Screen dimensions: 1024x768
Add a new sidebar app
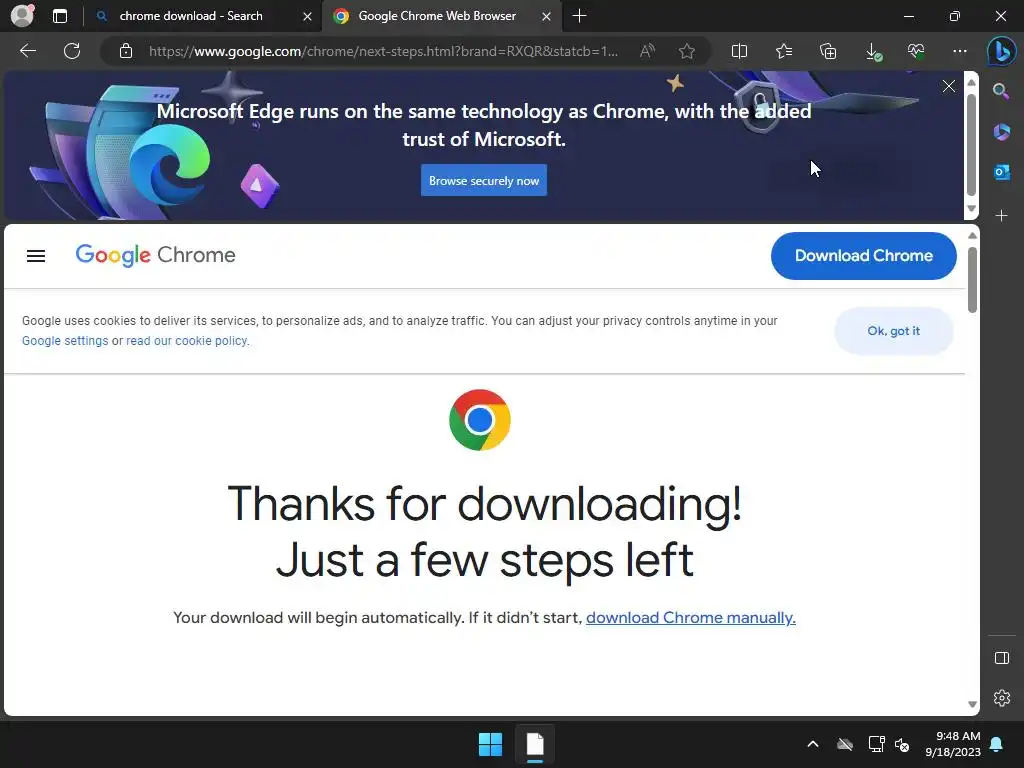pyautogui.click(x=1001, y=216)
